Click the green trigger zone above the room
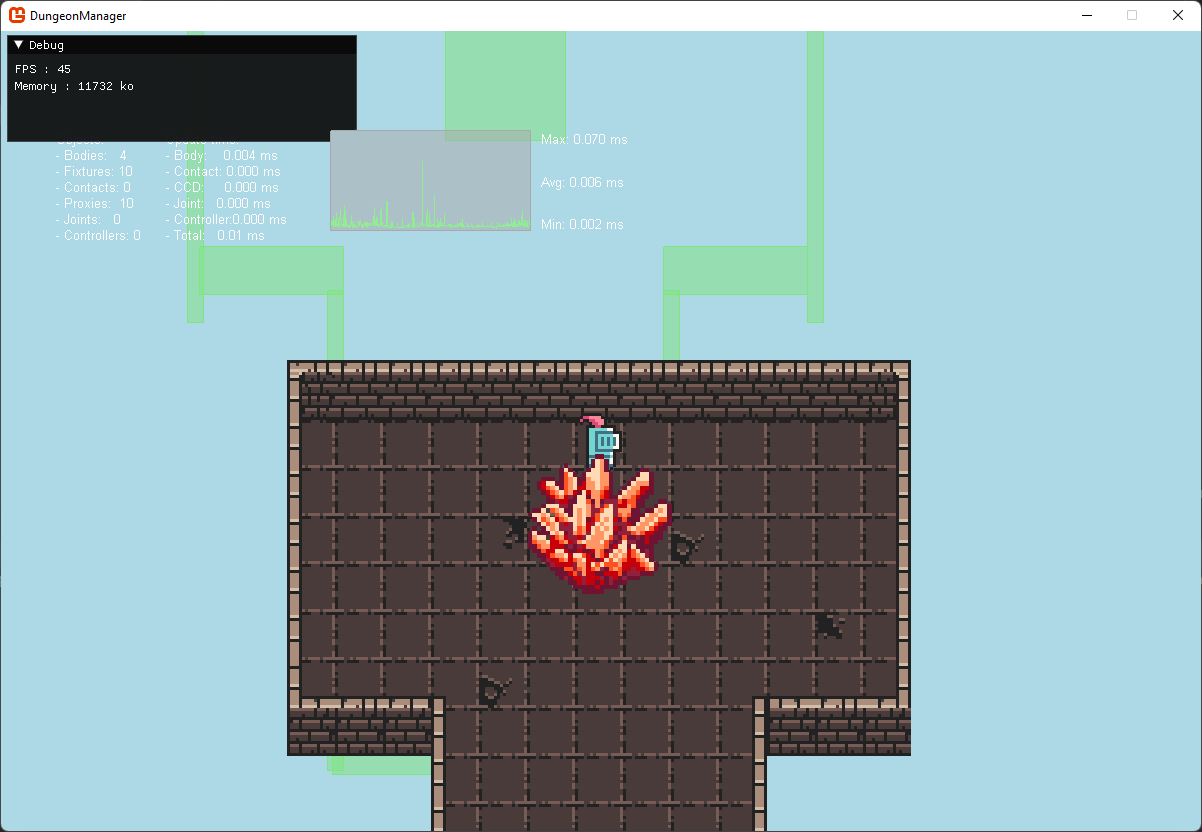The height and width of the screenshot is (832, 1202). coord(506,80)
